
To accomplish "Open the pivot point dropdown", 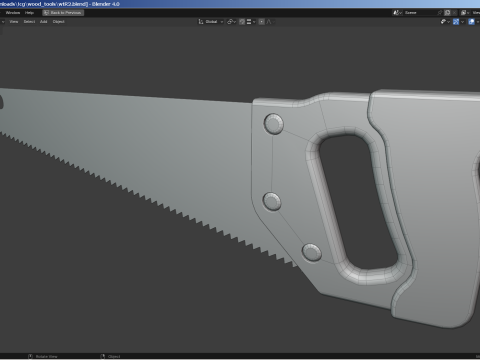I will 231,22.
